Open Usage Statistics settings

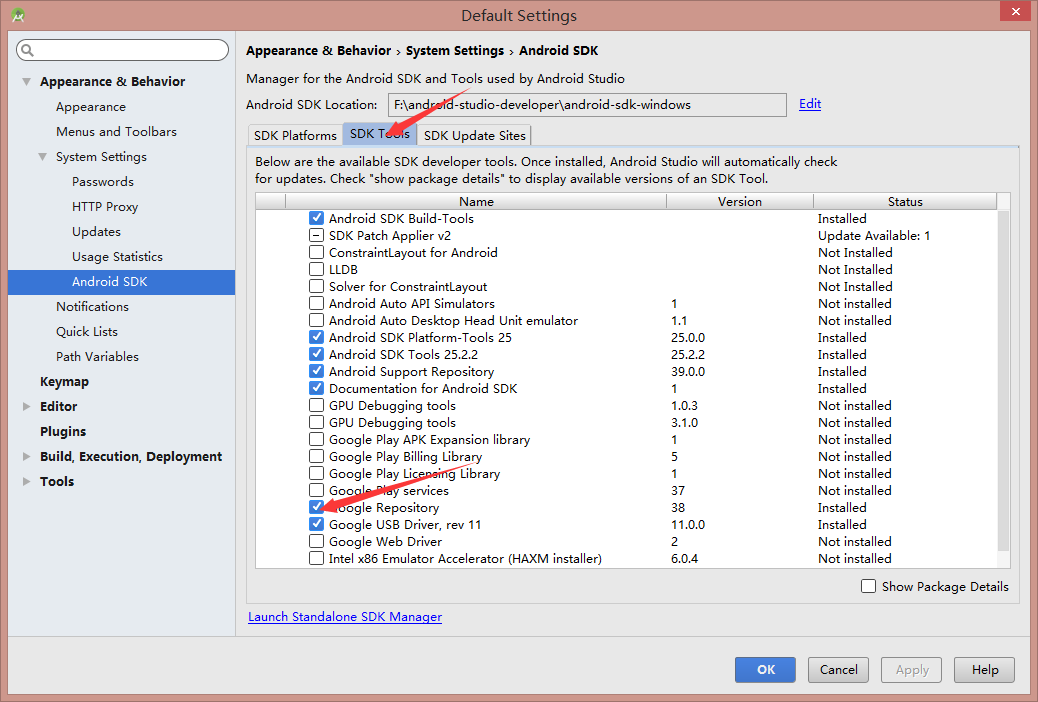[x=117, y=256]
